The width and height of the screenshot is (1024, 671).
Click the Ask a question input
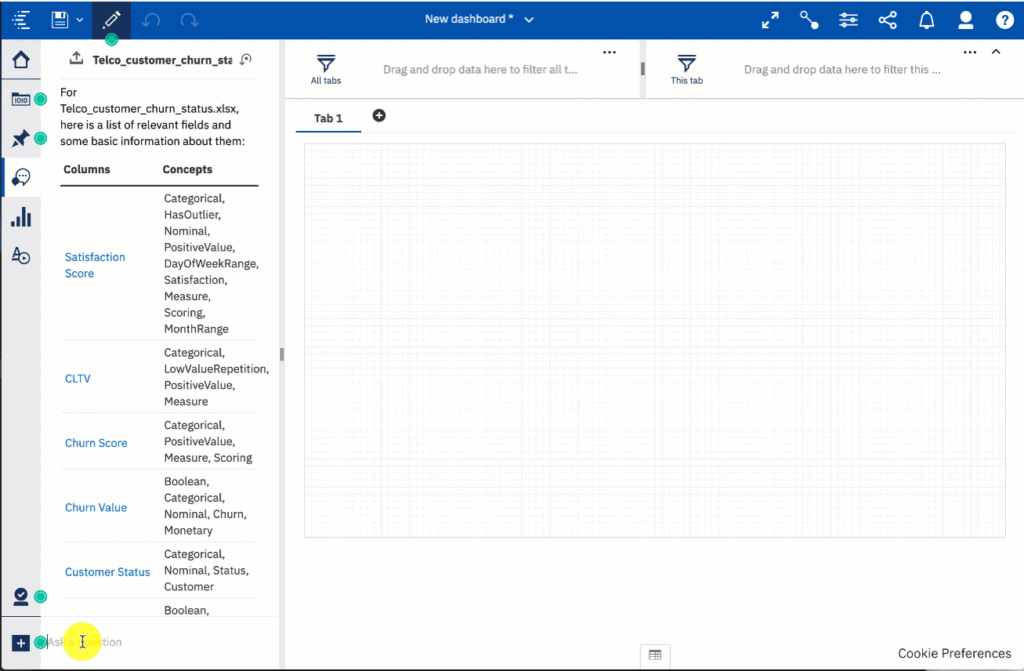tap(160, 642)
